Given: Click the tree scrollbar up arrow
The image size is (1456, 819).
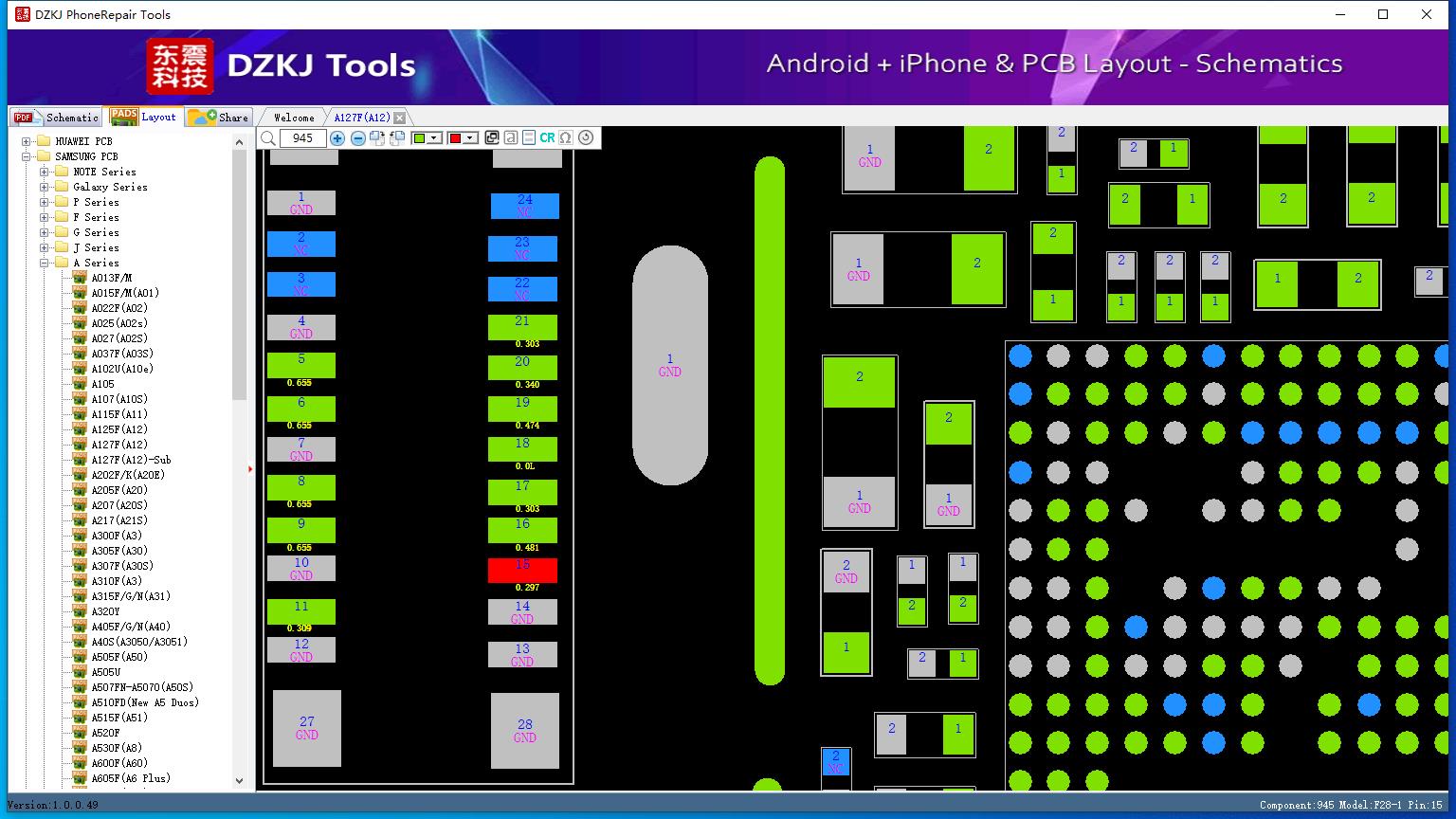Looking at the screenshot, I should pos(239,142).
